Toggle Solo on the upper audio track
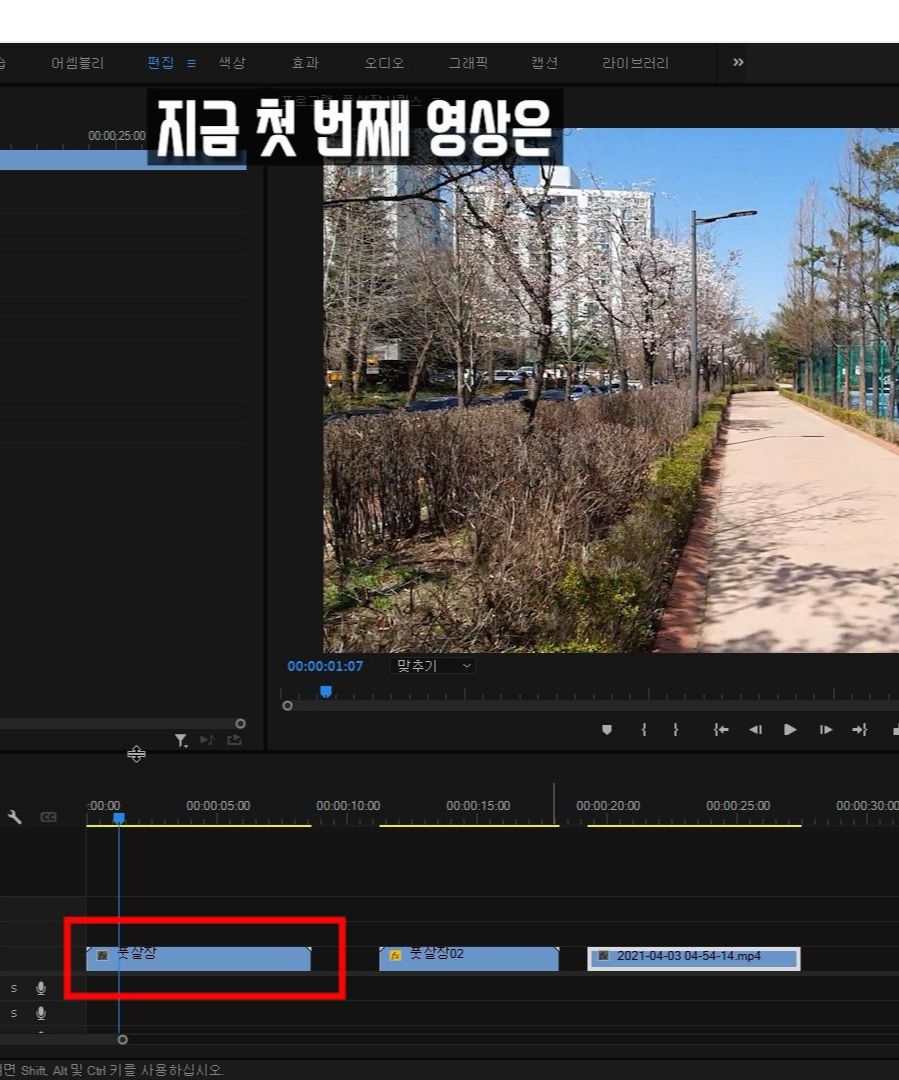This screenshot has width=899, height=1080. pos(14,988)
